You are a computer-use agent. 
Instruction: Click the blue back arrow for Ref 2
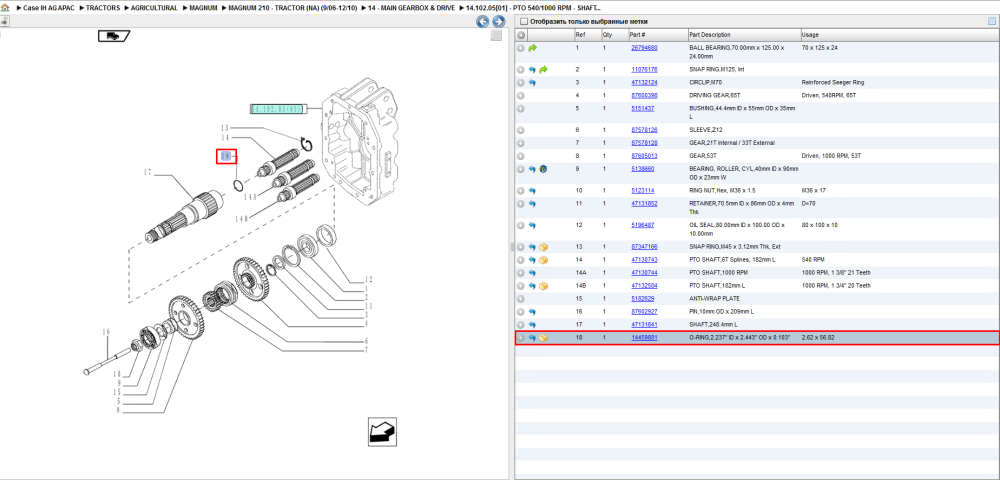(532, 69)
